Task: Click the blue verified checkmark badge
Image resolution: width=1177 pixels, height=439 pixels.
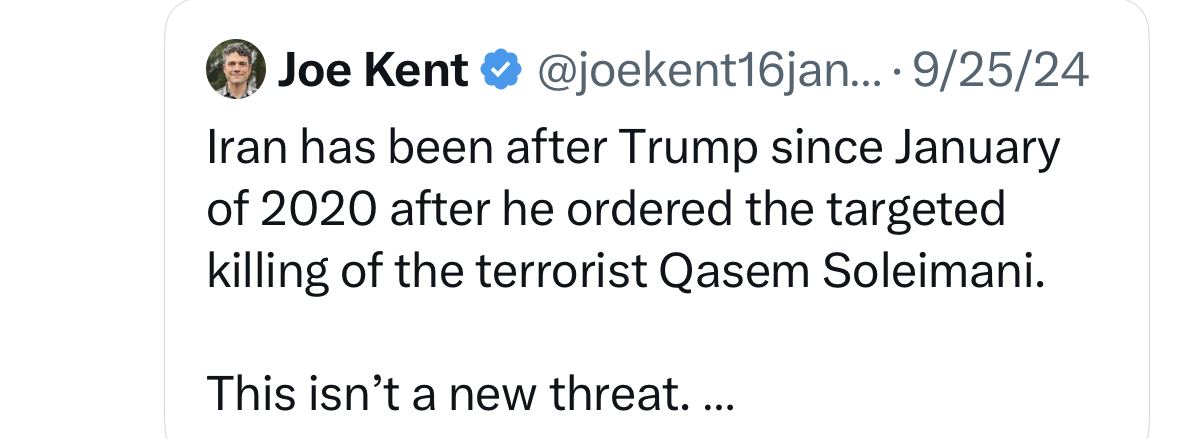Action: pyautogui.click(x=502, y=71)
